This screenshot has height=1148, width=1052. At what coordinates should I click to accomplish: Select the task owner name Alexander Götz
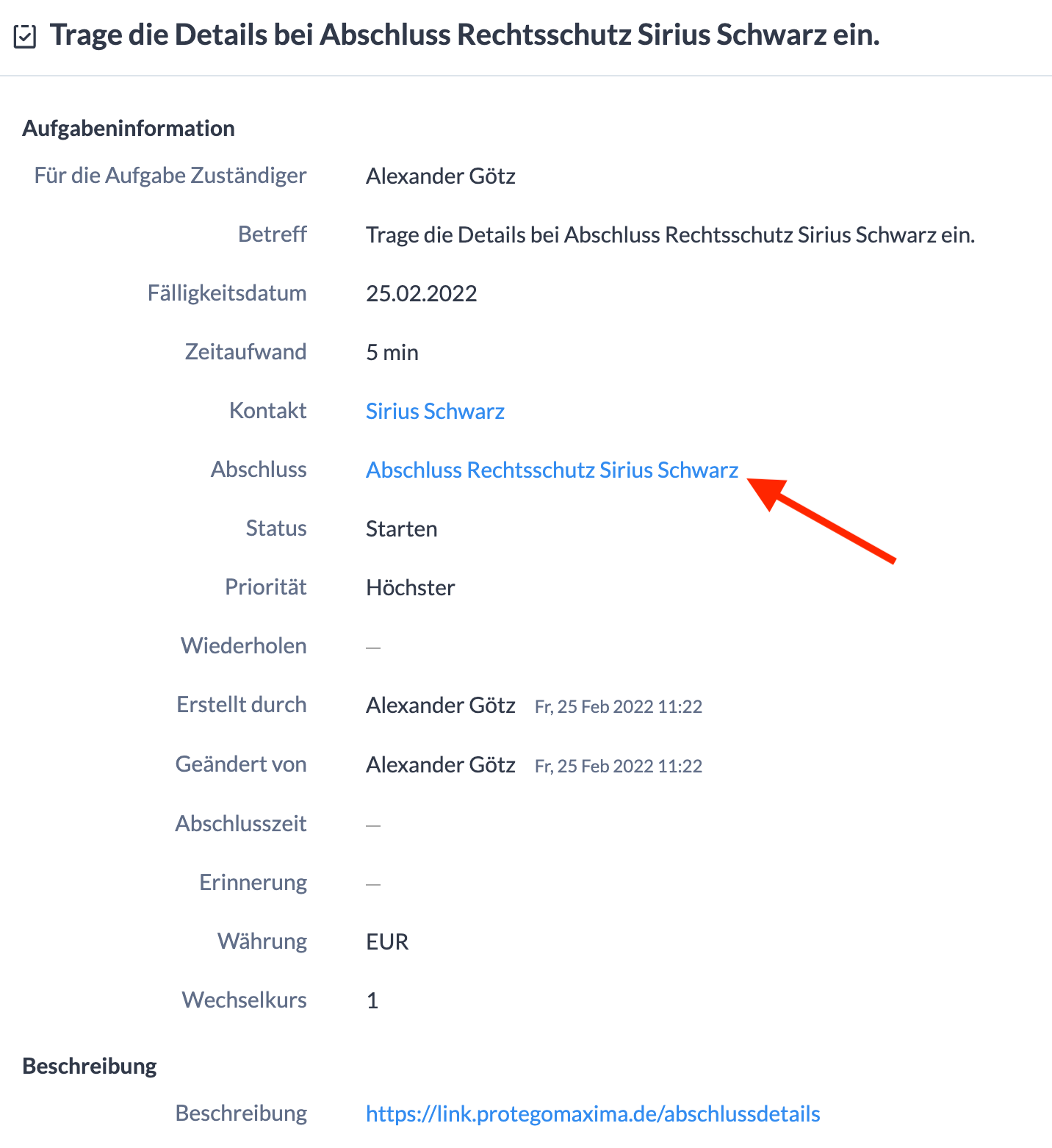point(441,176)
